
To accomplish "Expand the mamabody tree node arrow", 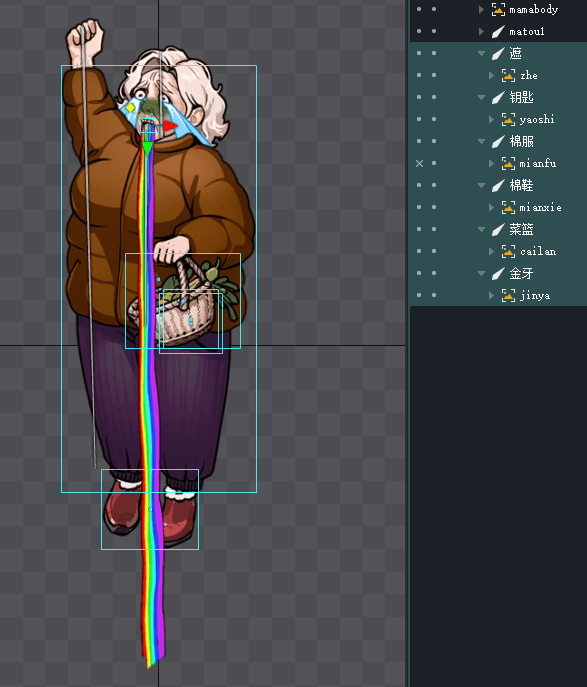I will pyautogui.click(x=481, y=9).
